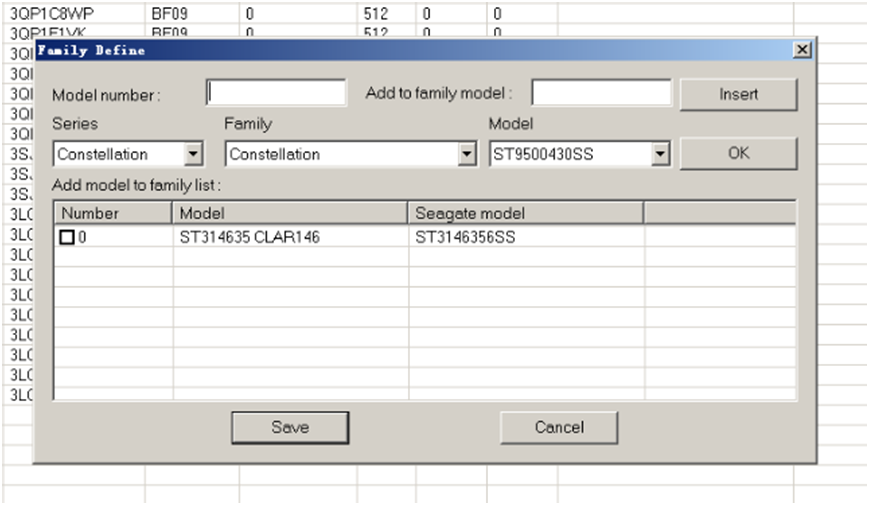Click the Seagate model column header
The image size is (869, 505).
coord(525,213)
